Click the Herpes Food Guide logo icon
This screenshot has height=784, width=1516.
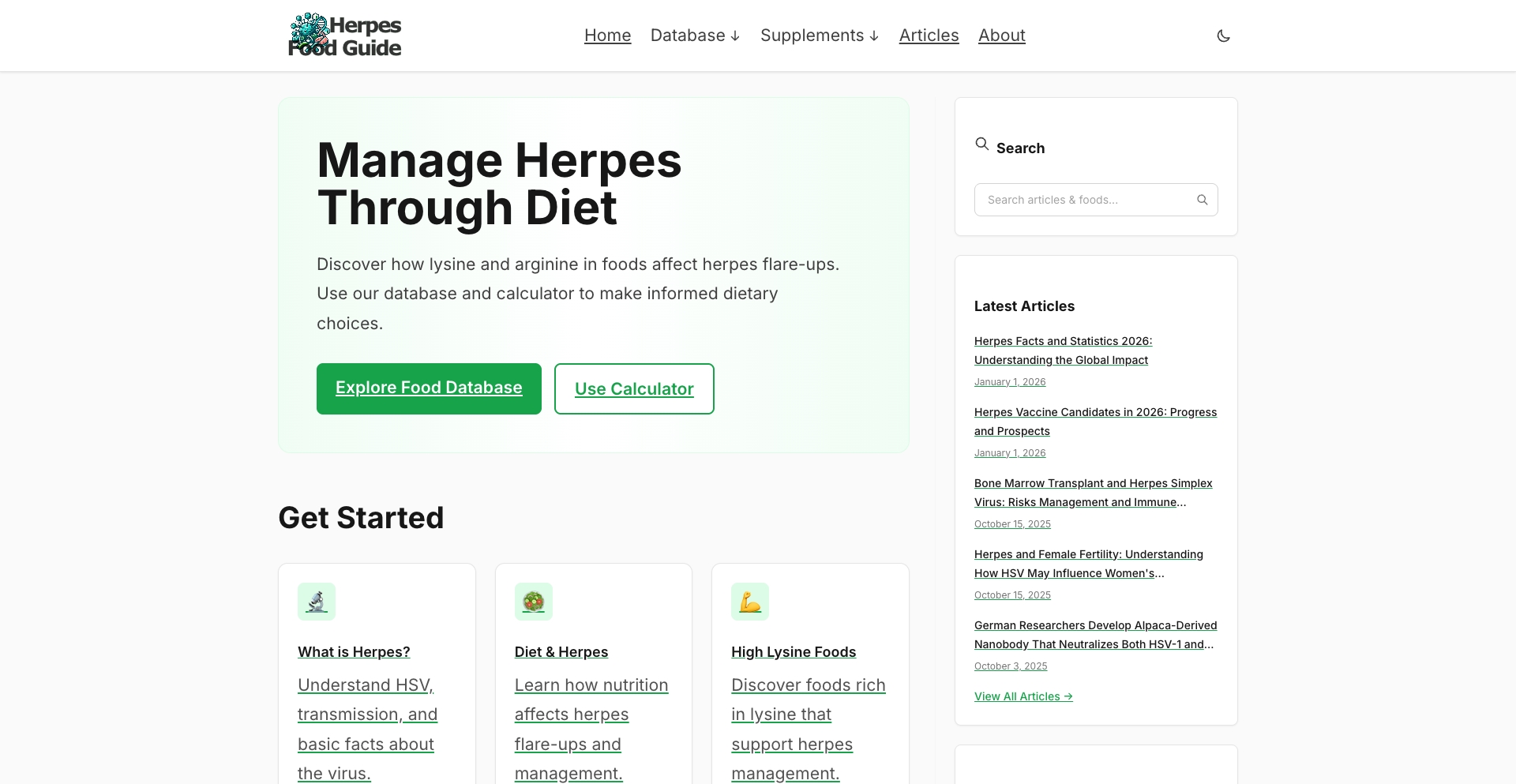pos(310,32)
